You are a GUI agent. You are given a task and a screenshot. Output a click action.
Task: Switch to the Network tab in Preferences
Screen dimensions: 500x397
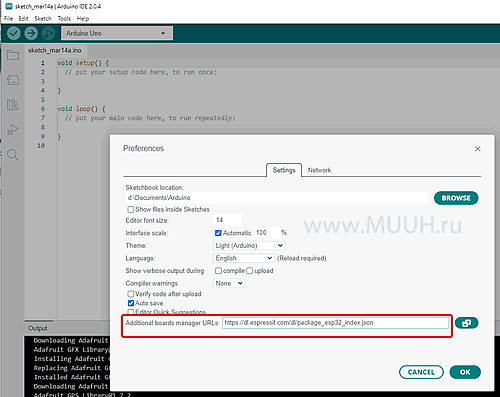coord(319,170)
